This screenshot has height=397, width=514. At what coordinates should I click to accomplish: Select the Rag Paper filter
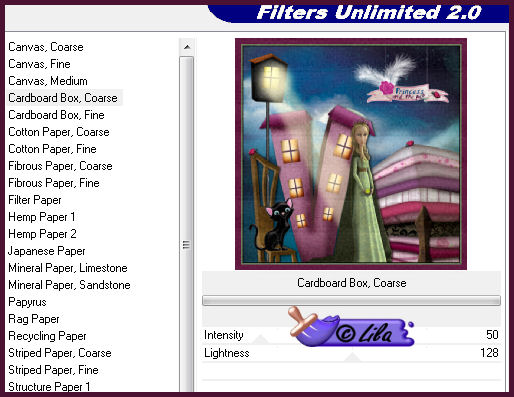point(34,319)
